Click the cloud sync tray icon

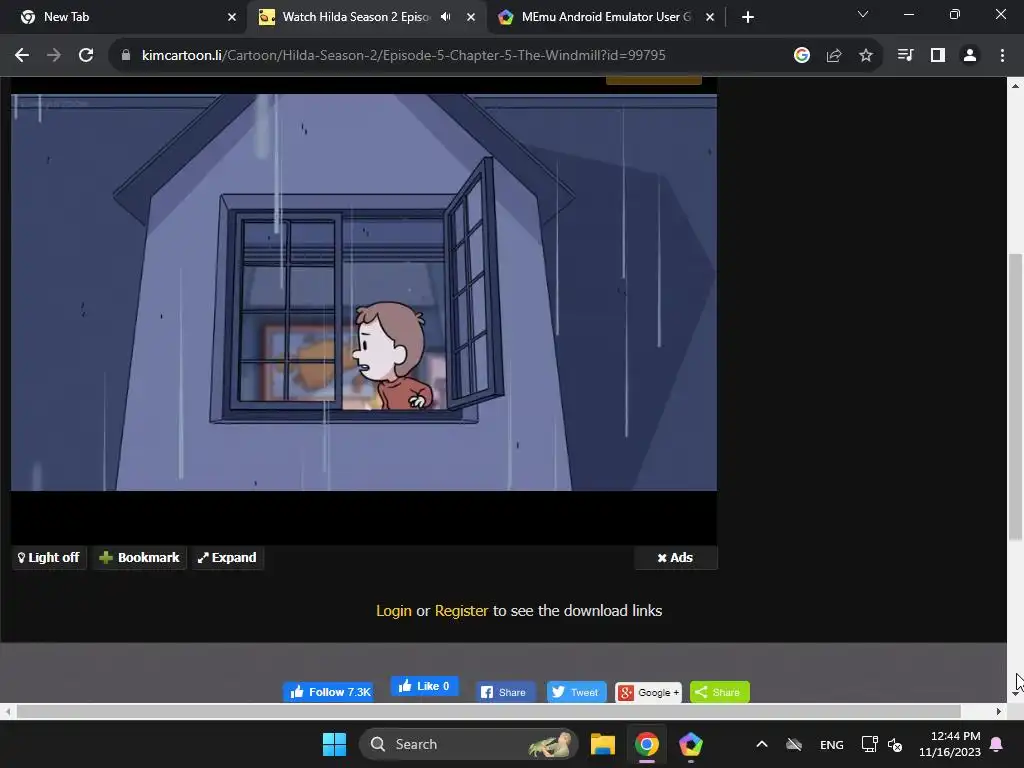pos(793,744)
